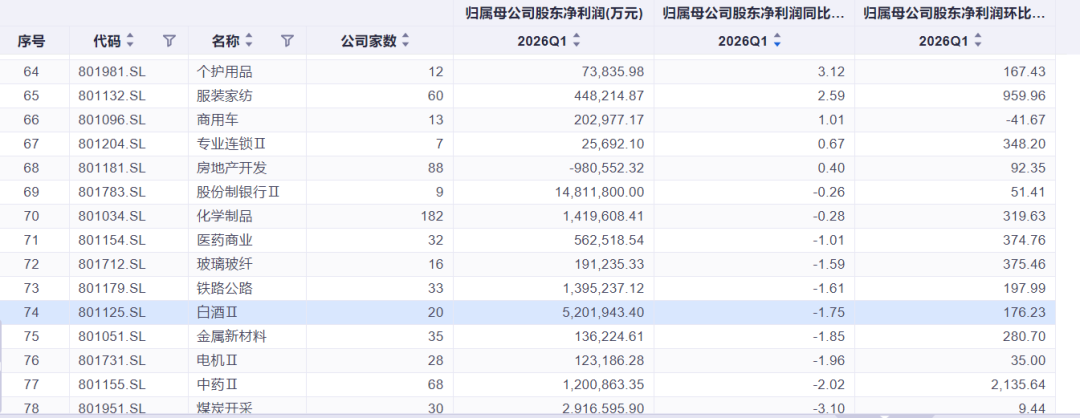Viewport: 1080px width, 418px height.
Task: Select 电机II row name
Action: coord(217,361)
